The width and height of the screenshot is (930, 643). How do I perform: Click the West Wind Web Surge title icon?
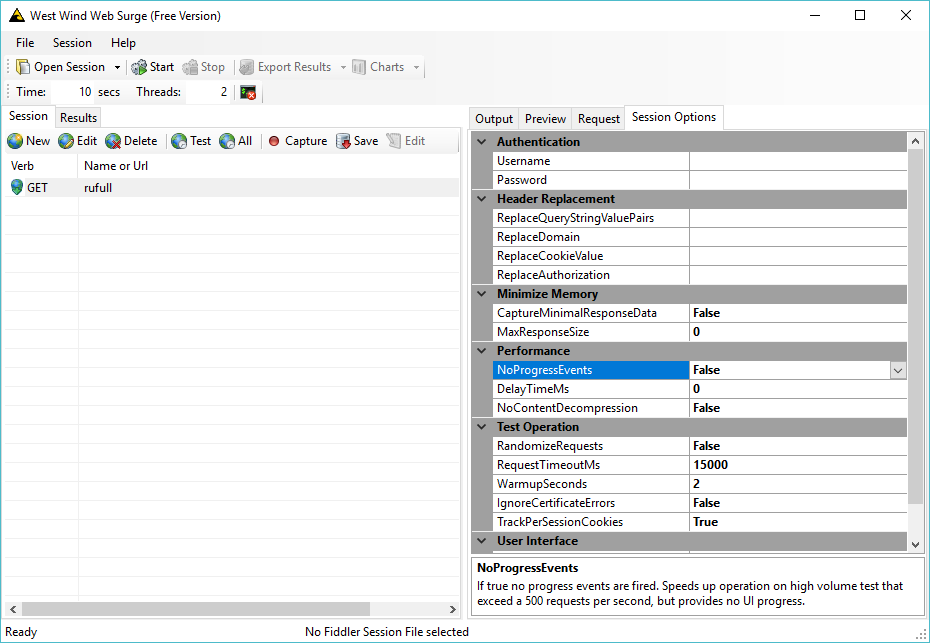(17, 15)
